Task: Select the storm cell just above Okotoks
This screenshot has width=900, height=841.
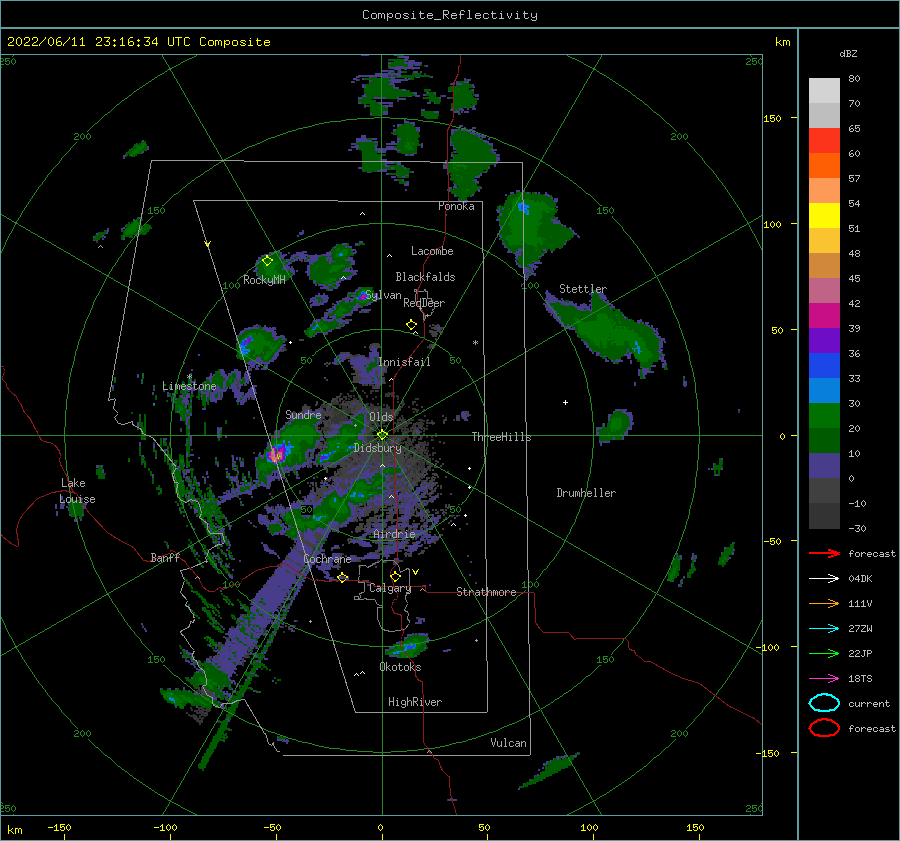Action: (408, 646)
